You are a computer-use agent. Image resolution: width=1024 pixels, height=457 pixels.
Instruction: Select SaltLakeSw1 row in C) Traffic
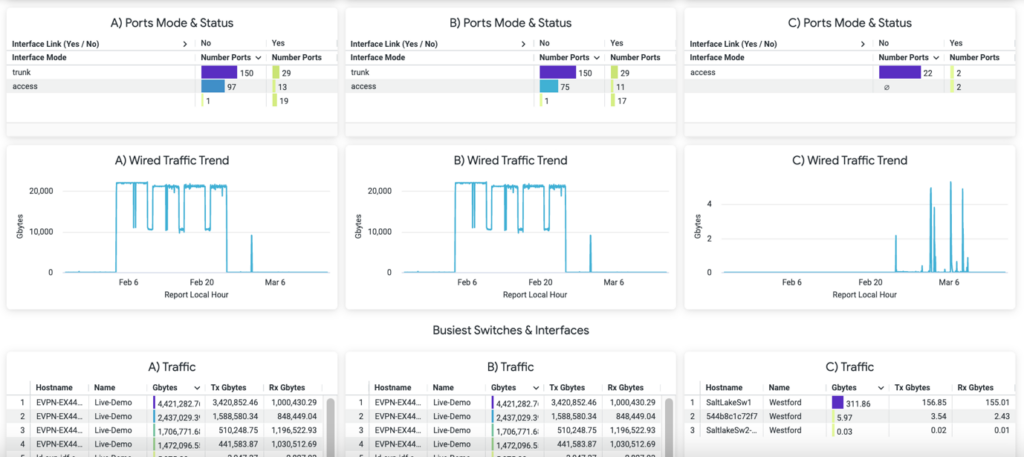731,402
